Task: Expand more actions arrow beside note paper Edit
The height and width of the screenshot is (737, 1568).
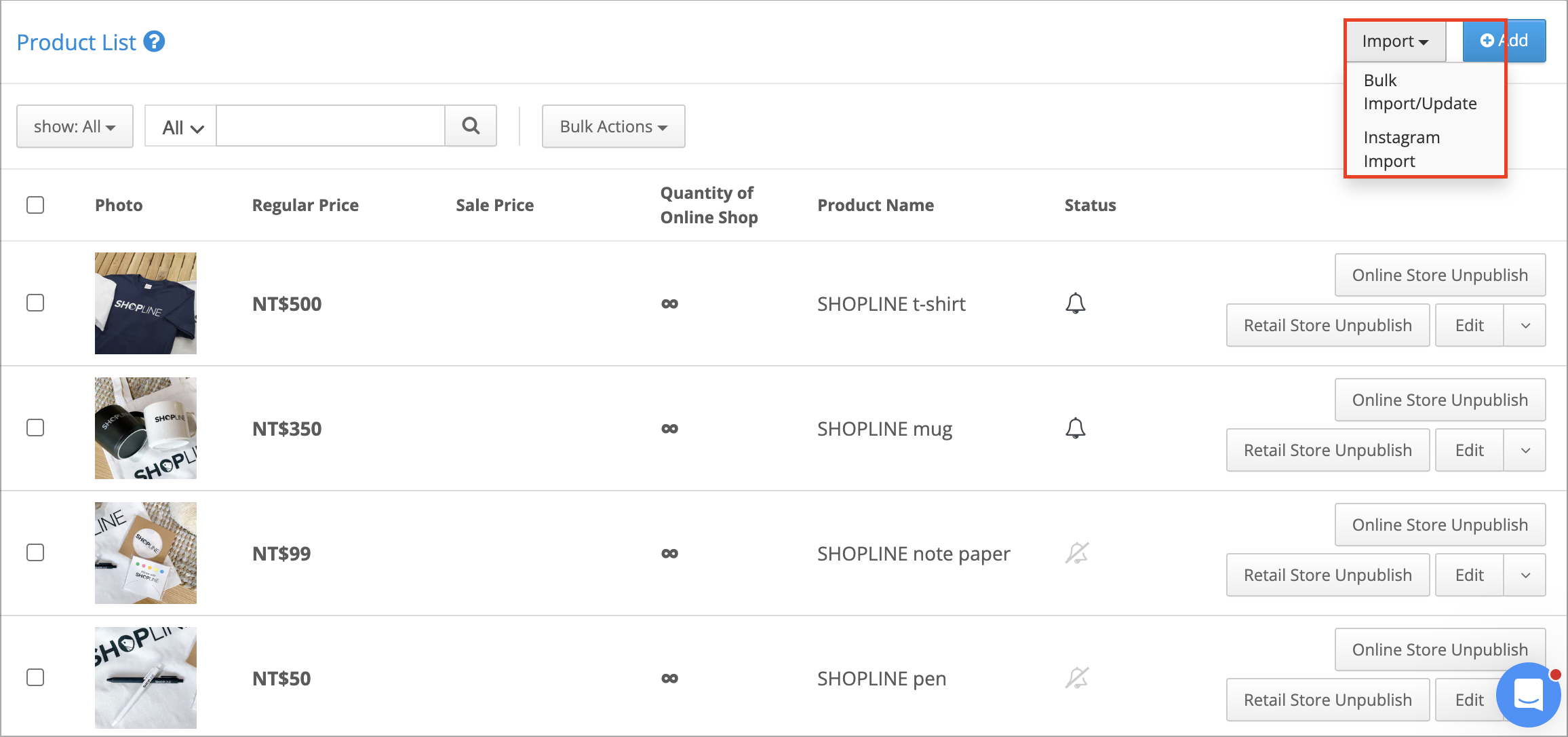Action: point(1525,575)
